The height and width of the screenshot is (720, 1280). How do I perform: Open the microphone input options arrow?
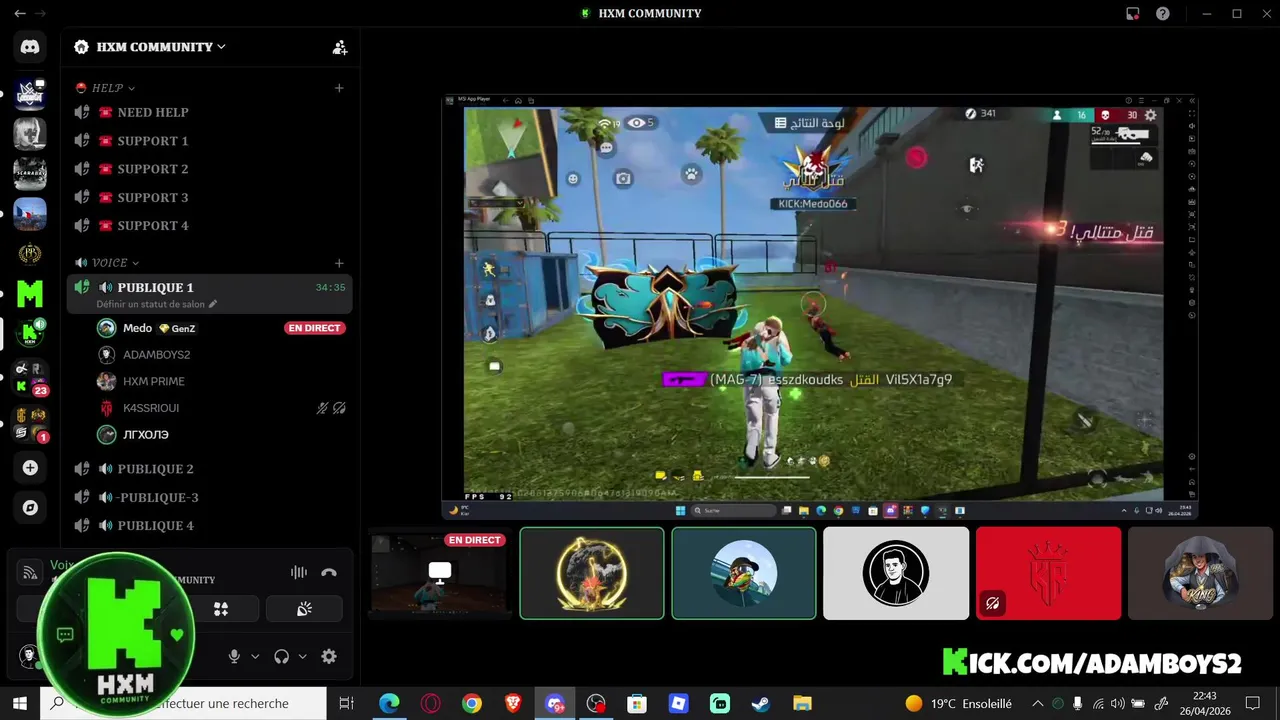point(255,657)
